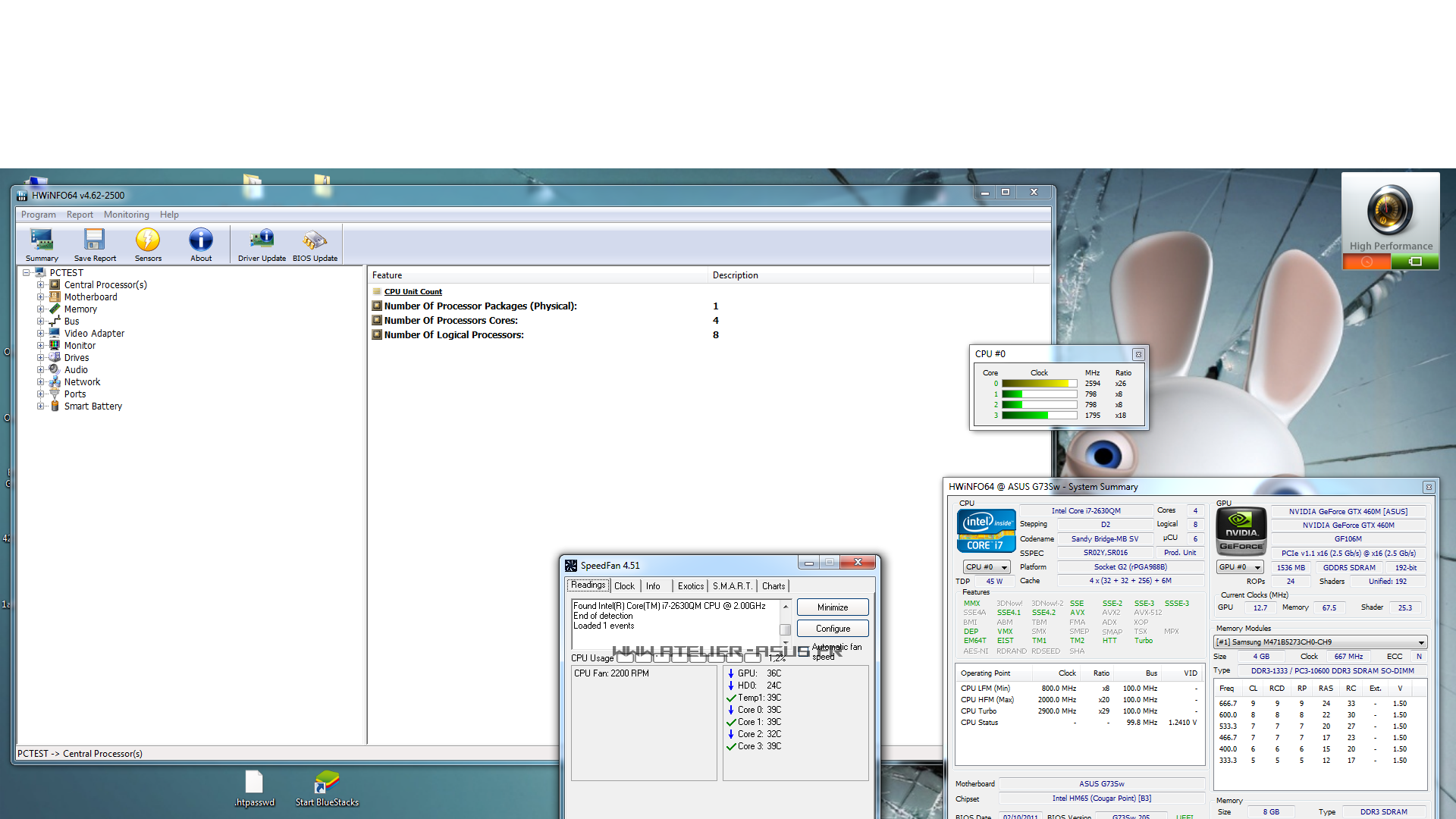Image resolution: width=1456 pixels, height=819 pixels.
Task: Open the Monitoring menu
Action: [x=126, y=215]
